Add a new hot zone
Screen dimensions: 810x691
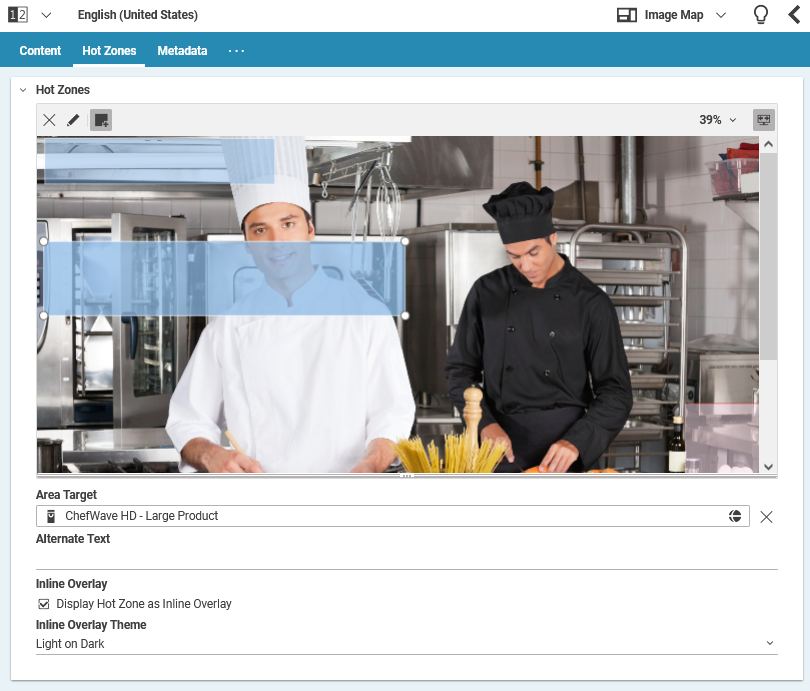coord(100,119)
